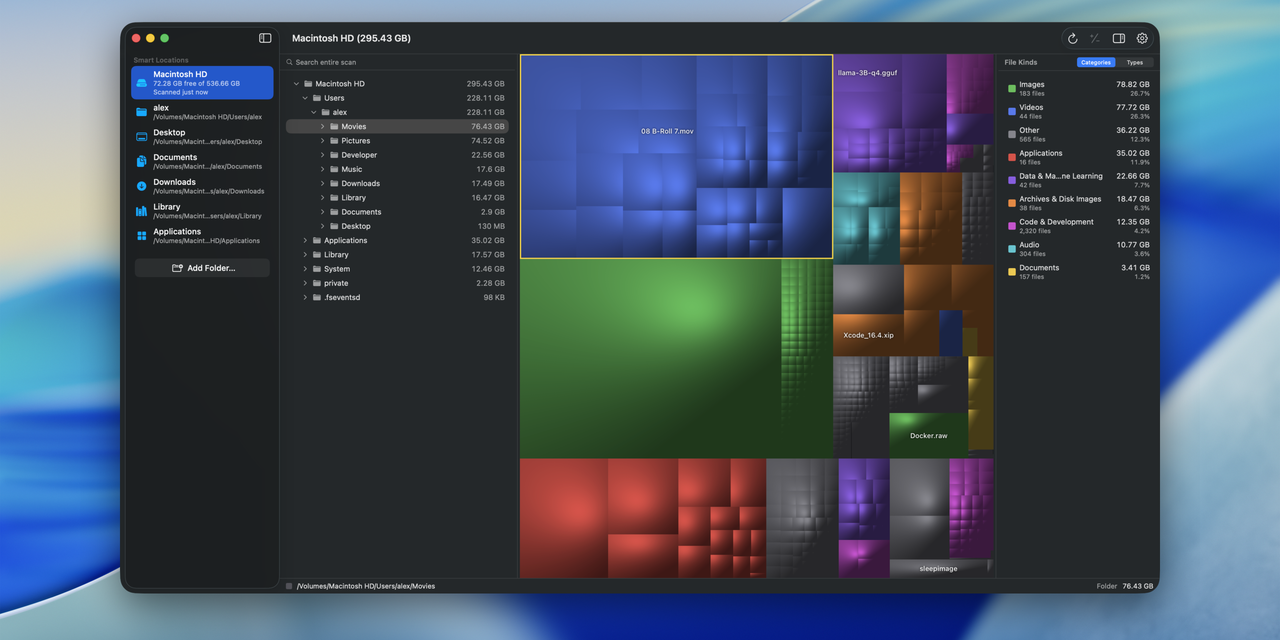Click the Add Folder... button

click(203, 268)
